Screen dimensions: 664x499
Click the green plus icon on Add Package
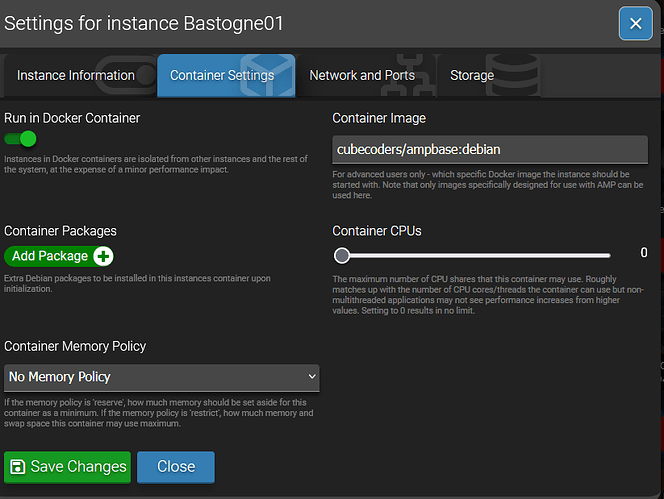pos(102,257)
